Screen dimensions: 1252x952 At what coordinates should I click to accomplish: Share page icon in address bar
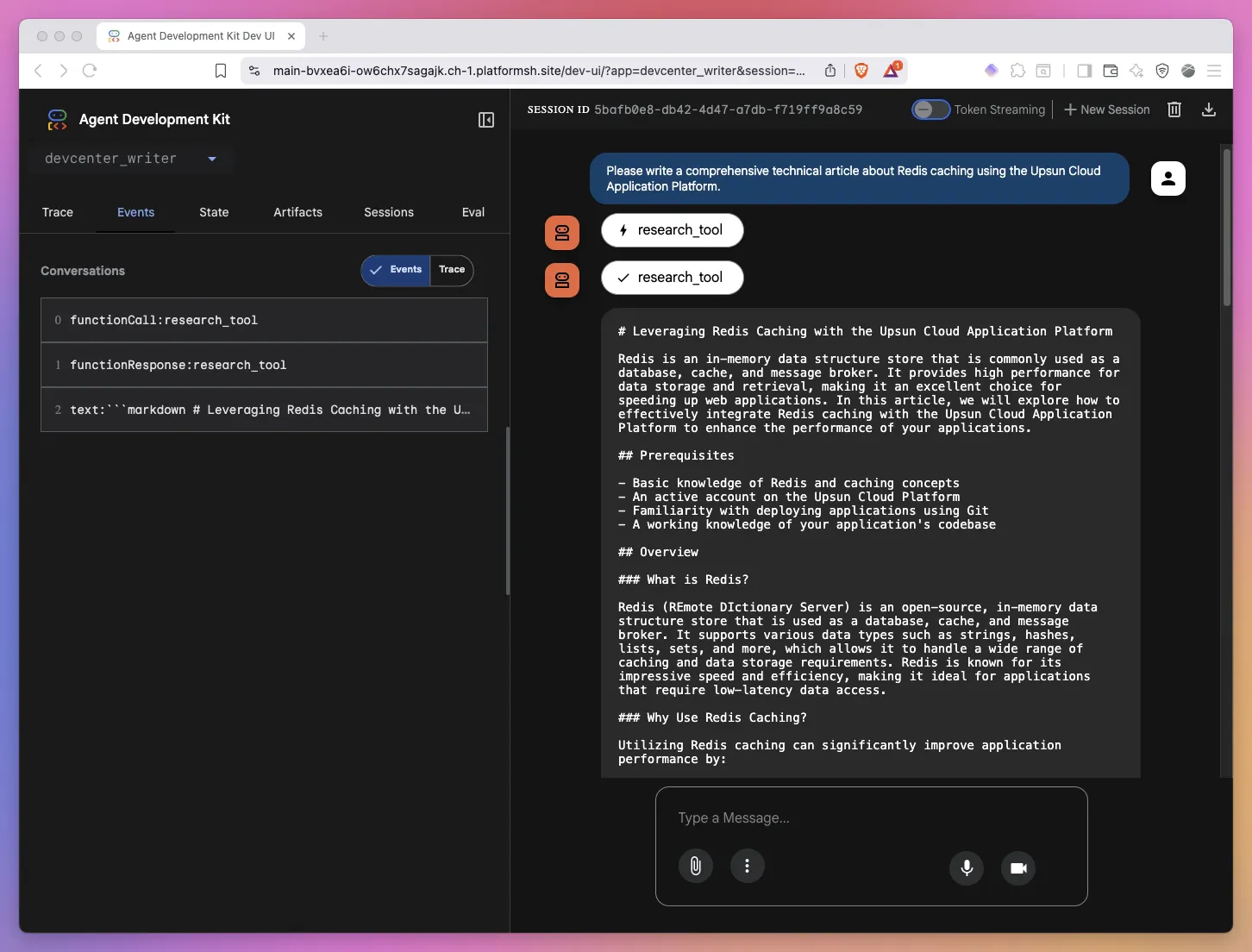point(830,71)
